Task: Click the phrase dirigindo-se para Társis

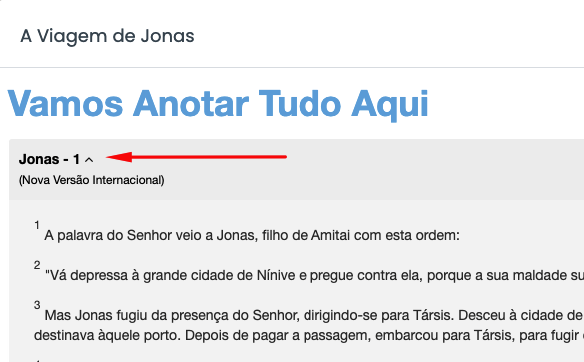Action: [x=378, y=315]
